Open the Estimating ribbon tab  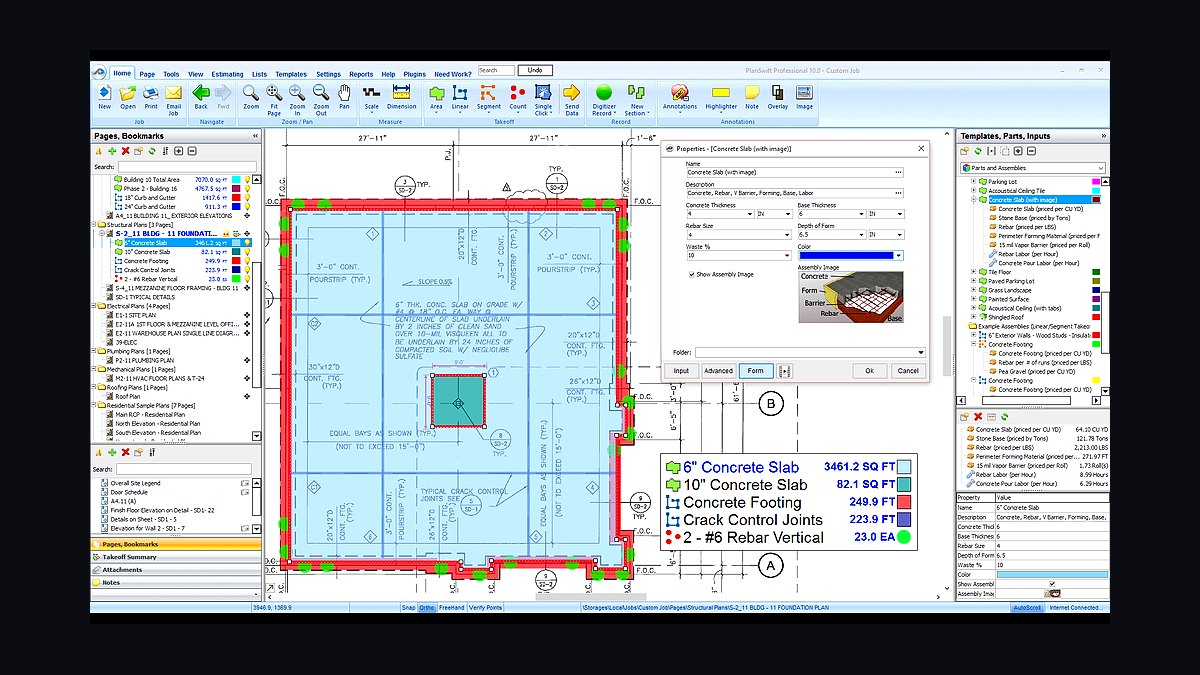pos(227,74)
